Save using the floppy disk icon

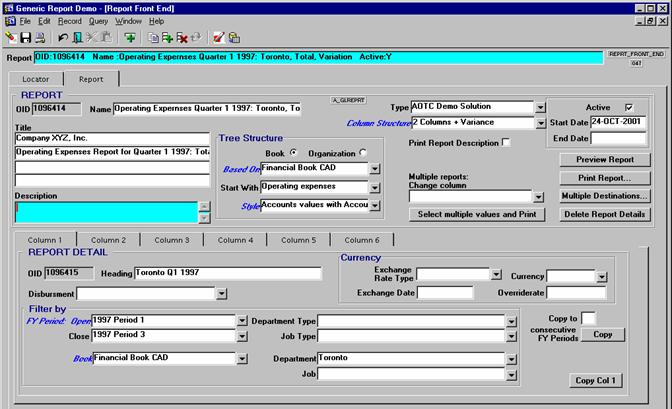click(x=26, y=38)
